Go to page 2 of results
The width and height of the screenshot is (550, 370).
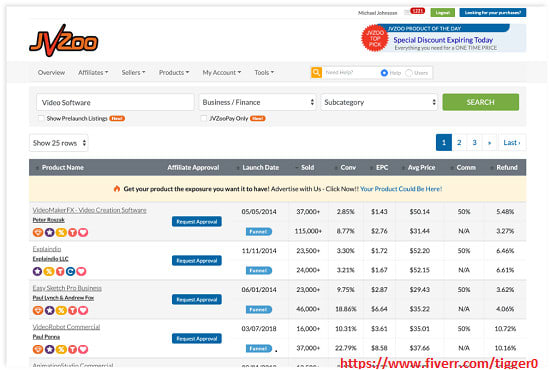coord(459,143)
